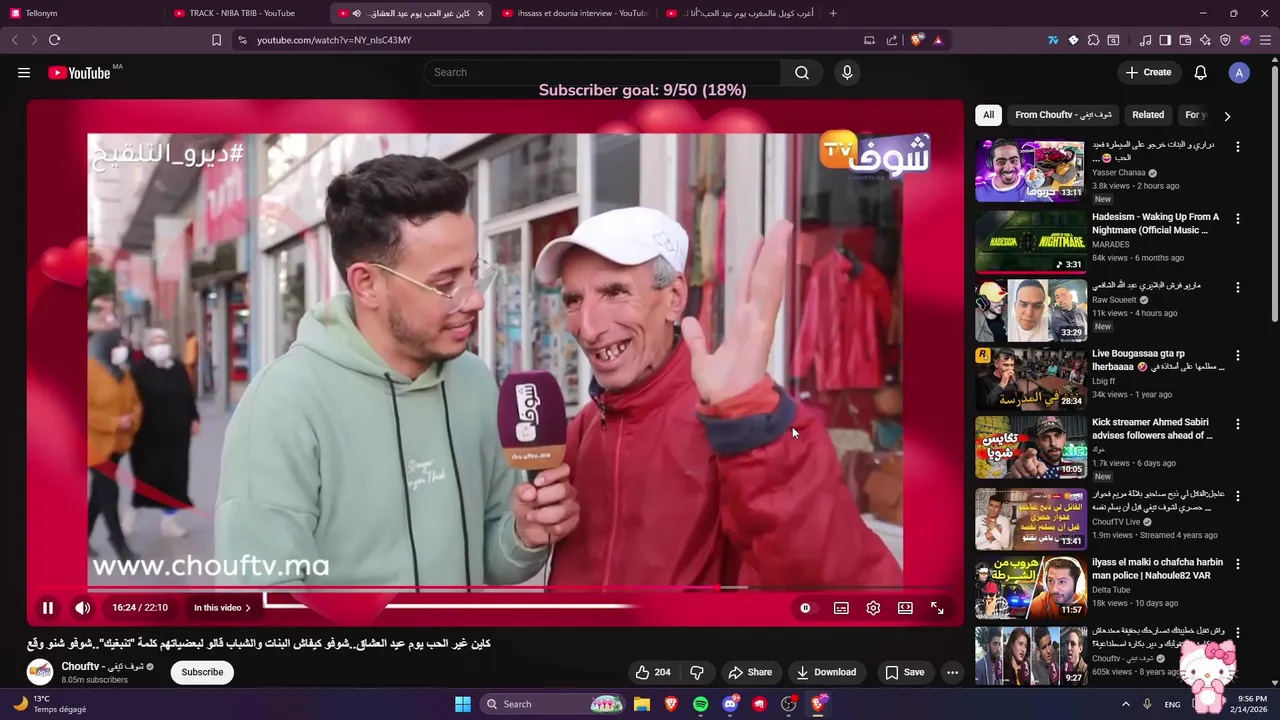Screen dimensions: 1280x720
Task: Open the Windows Start menu
Action: [463, 704]
